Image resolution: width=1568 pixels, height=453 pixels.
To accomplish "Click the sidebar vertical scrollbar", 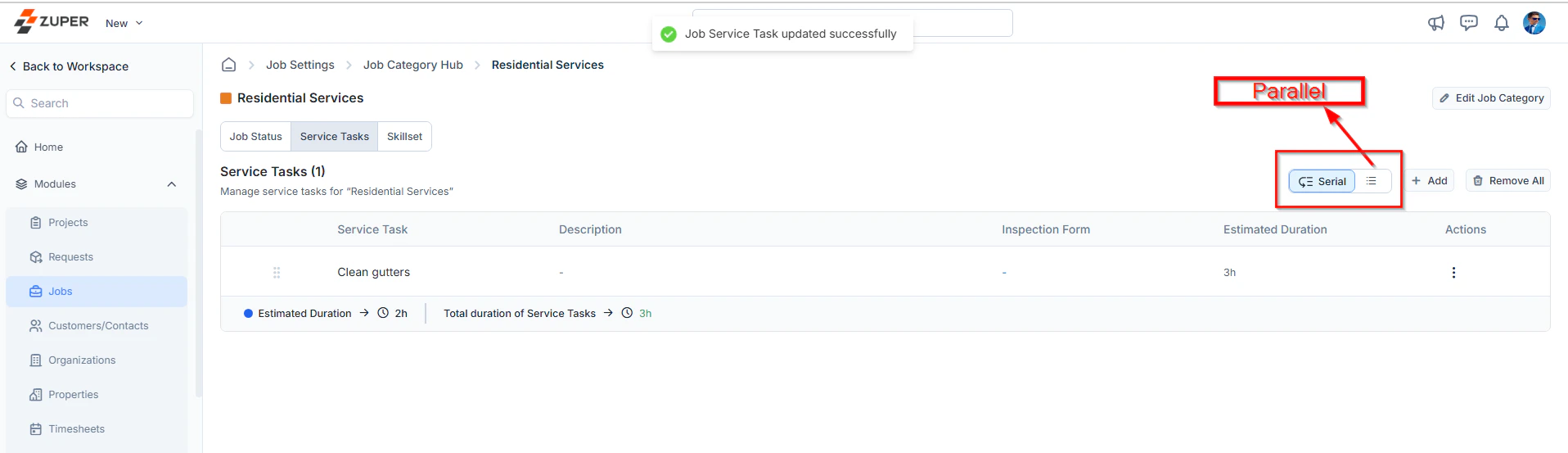I will pos(198,262).
